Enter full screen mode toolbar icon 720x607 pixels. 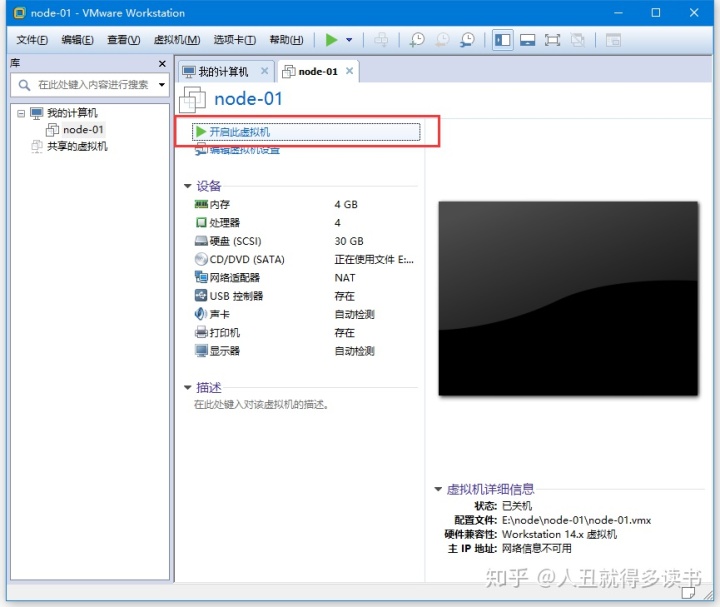552,40
